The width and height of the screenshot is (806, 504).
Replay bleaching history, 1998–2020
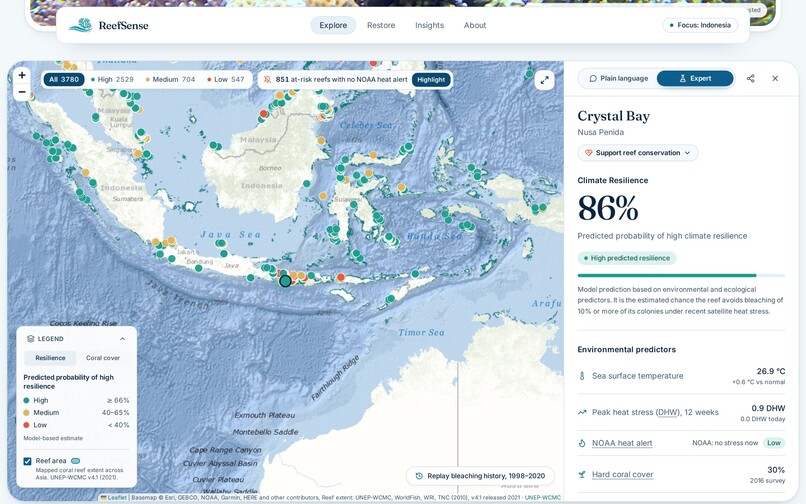(x=480, y=476)
